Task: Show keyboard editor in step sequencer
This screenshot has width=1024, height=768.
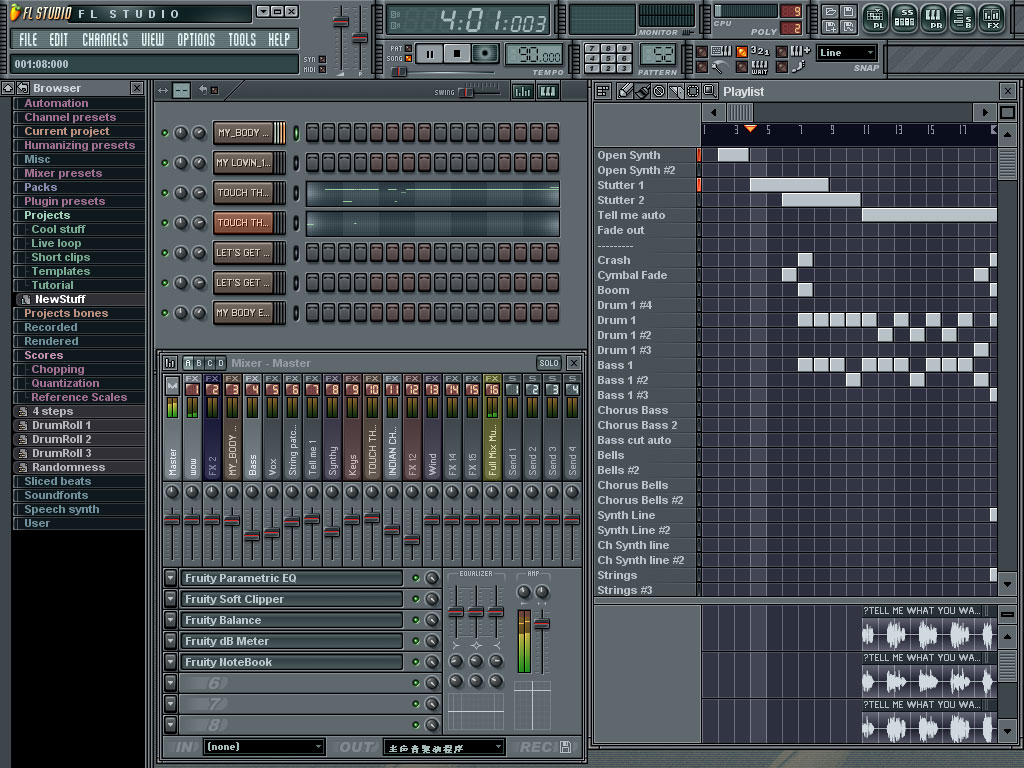Action: tap(547, 91)
